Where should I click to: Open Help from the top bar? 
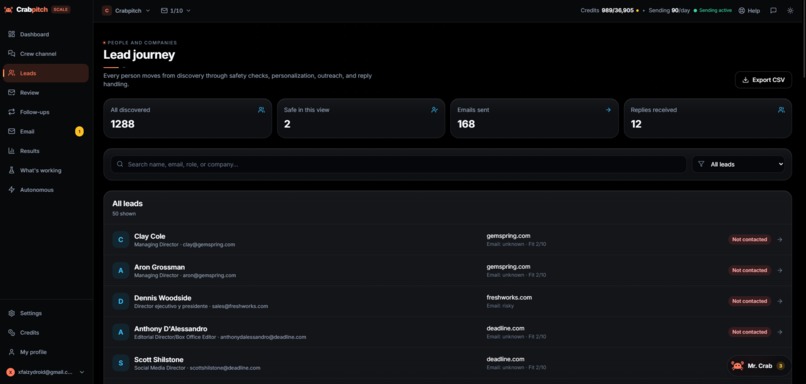pyautogui.click(x=749, y=10)
